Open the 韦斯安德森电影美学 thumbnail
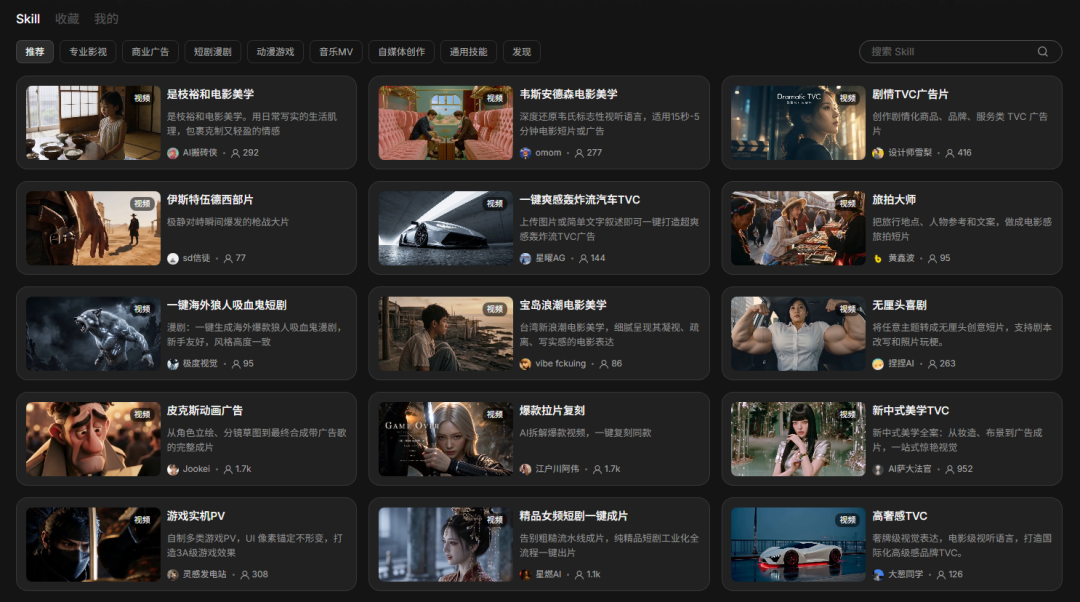This screenshot has width=1080, height=602. (446, 123)
